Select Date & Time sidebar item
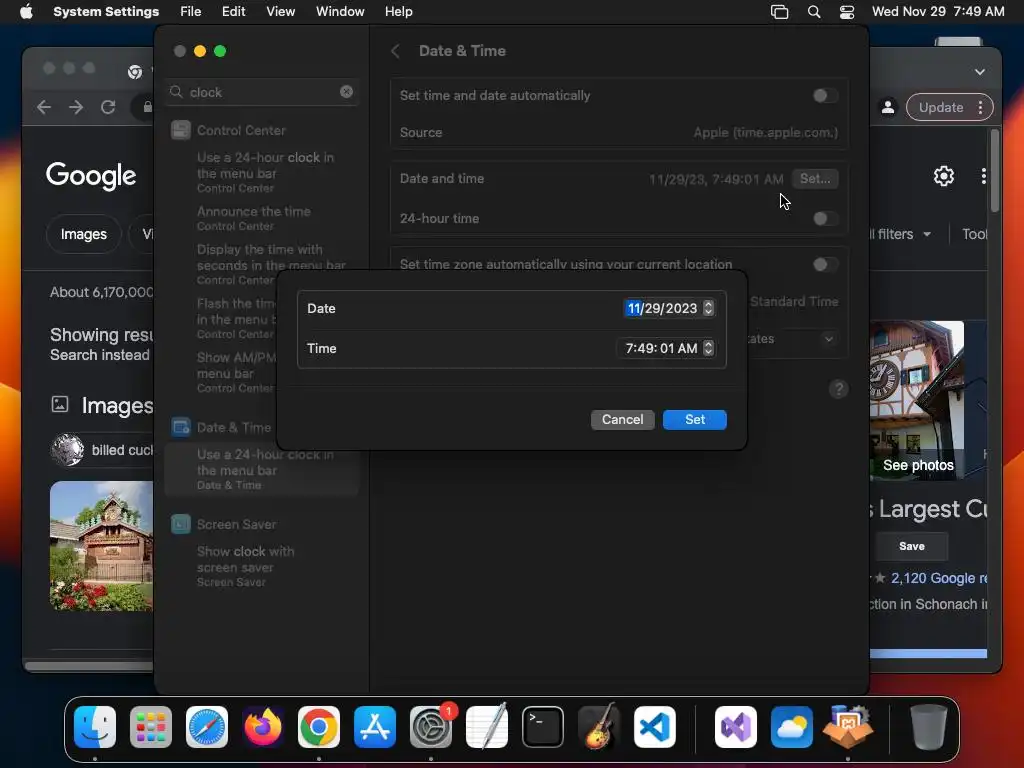 coord(233,427)
